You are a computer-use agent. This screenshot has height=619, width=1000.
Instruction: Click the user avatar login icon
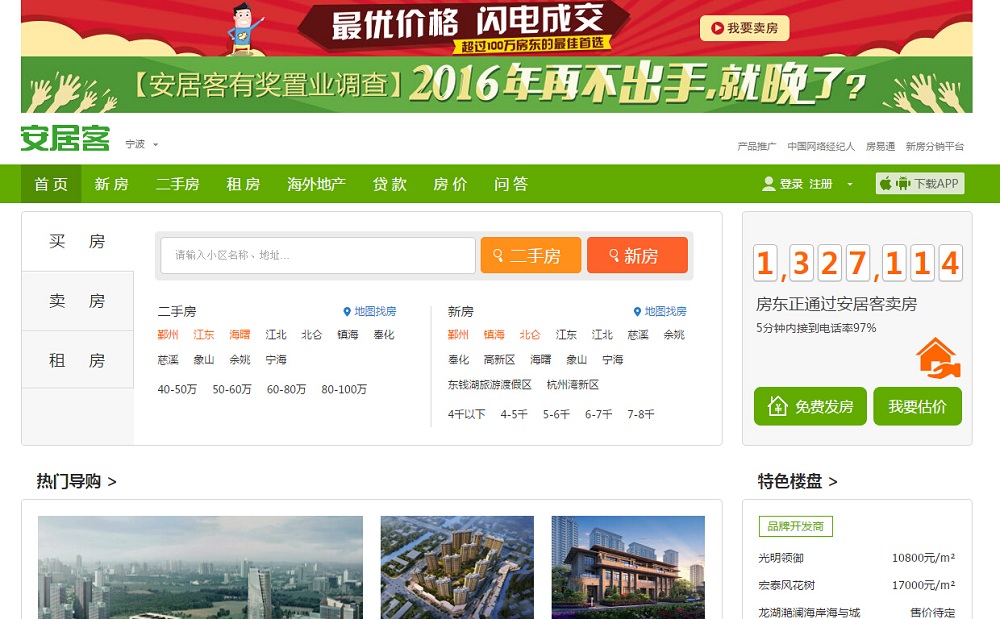[768, 184]
